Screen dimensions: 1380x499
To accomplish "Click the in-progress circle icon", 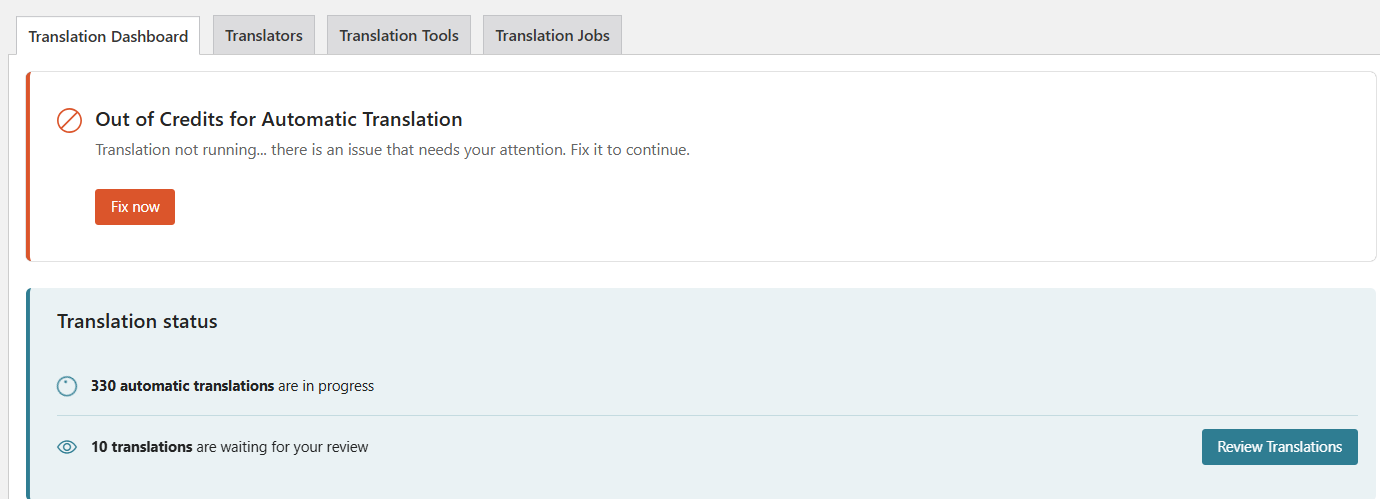I will 67,386.
